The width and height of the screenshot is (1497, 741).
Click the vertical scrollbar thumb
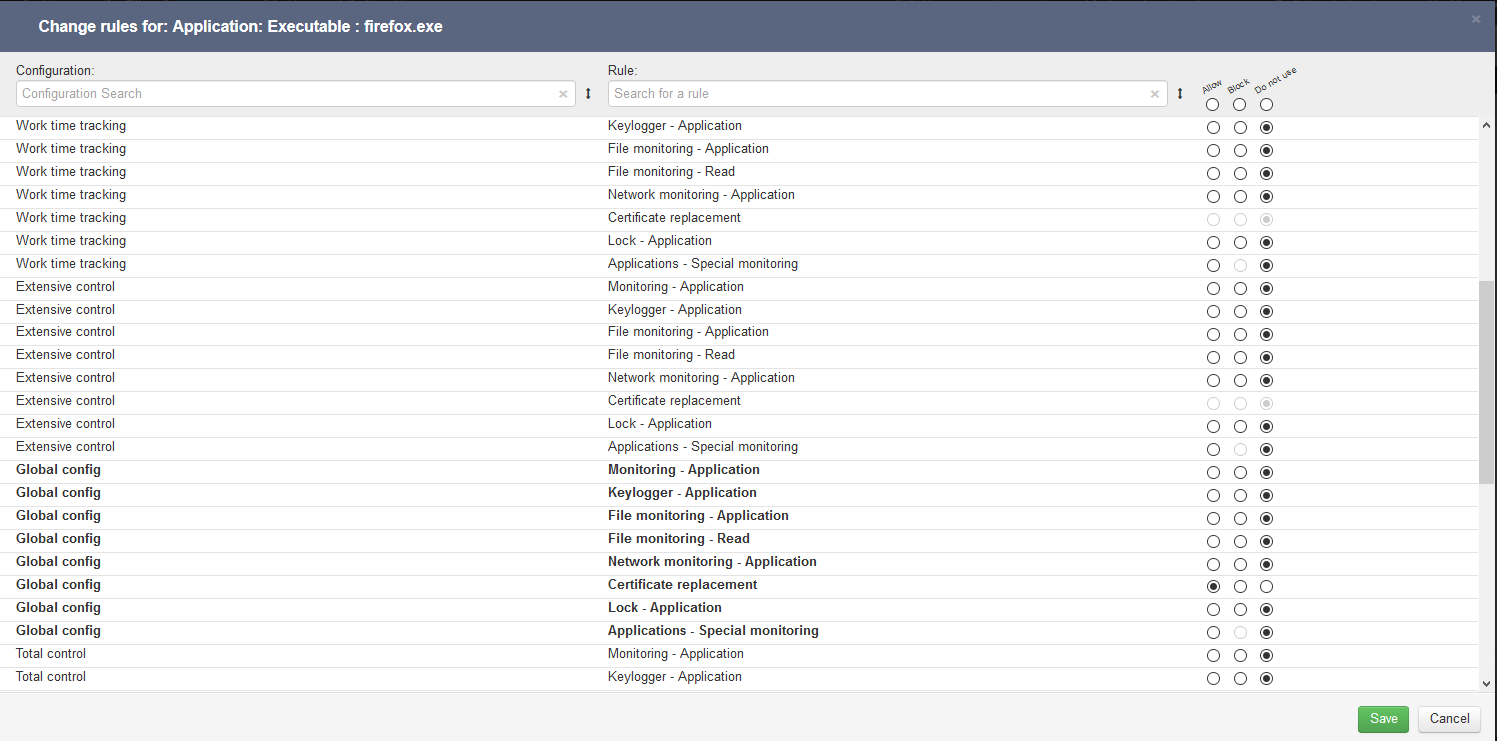coord(1486,380)
